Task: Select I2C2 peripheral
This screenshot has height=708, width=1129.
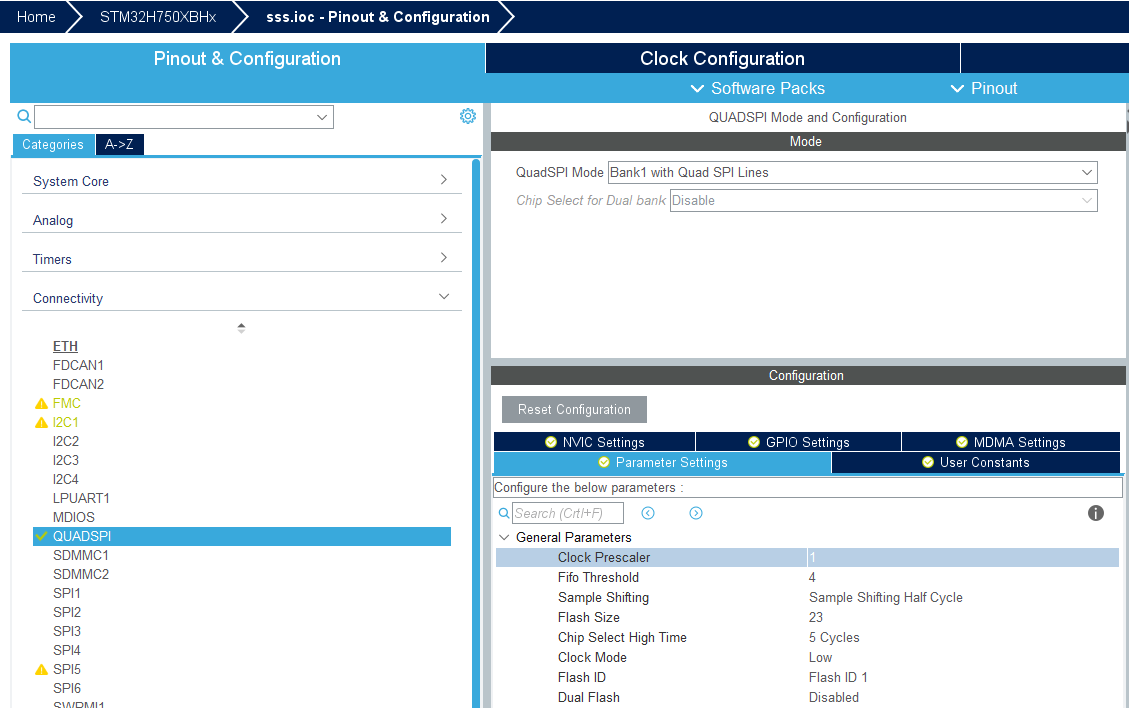Action: (x=66, y=441)
